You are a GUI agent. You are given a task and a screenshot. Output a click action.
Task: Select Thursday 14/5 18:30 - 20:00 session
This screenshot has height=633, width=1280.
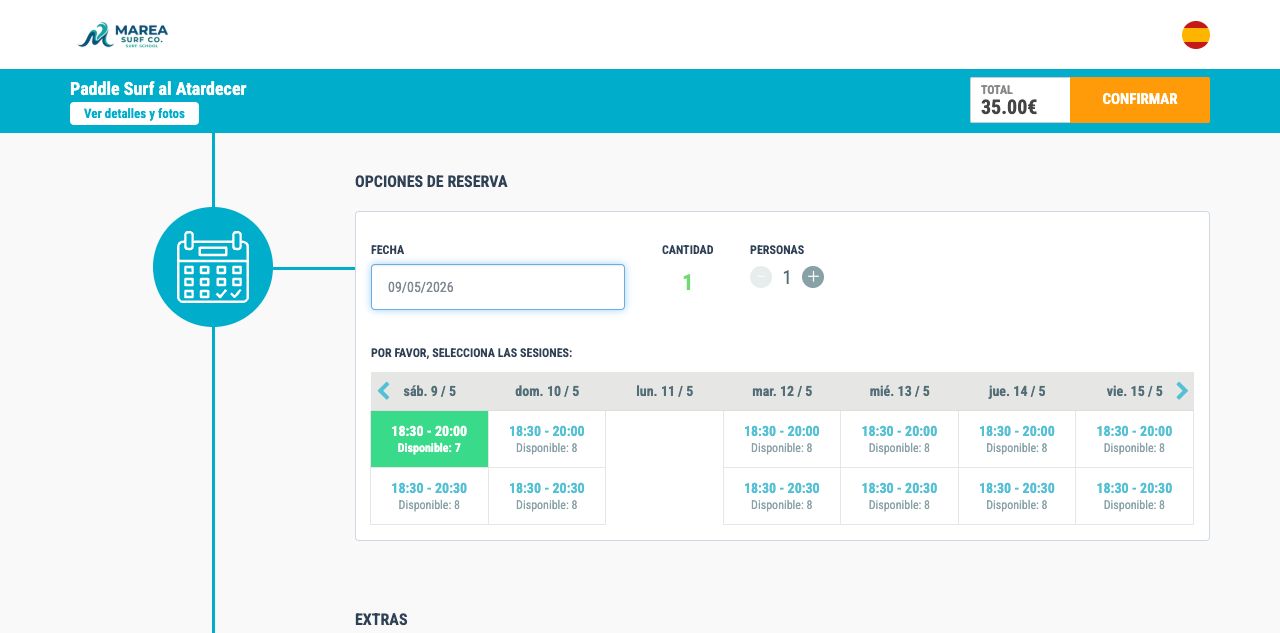(x=1017, y=439)
